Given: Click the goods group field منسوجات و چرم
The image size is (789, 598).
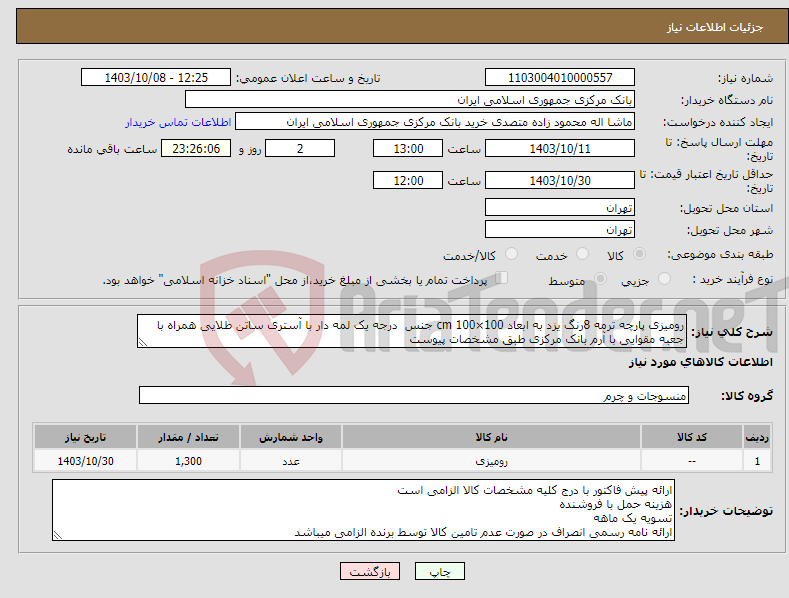Looking at the screenshot, I should 414,395.
